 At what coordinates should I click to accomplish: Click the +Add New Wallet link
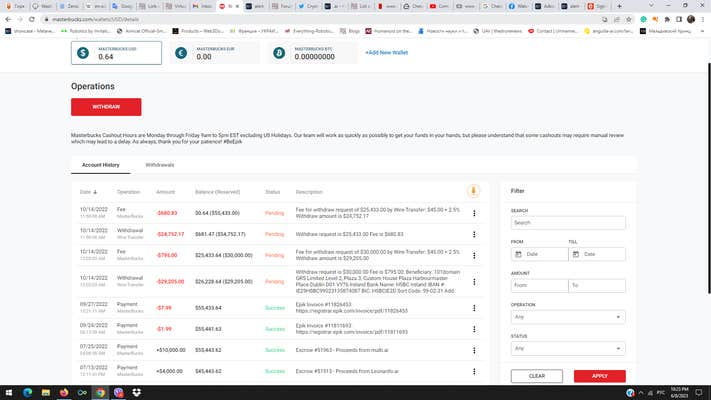(389, 52)
